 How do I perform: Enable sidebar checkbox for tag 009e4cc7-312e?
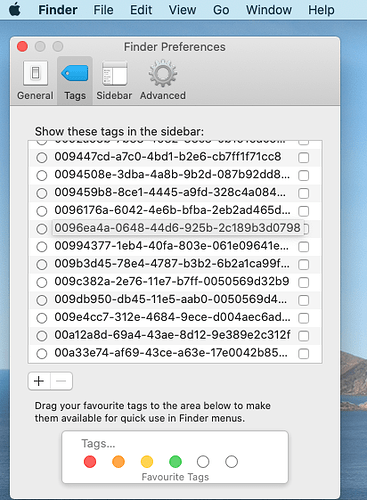coord(304,318)
